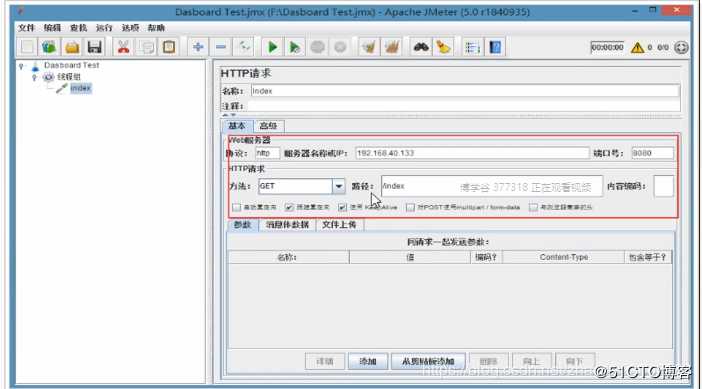Viewport: 702px width, 389px height.
Task: Click the New test plan toolbar icon
Action: point(27,47)
